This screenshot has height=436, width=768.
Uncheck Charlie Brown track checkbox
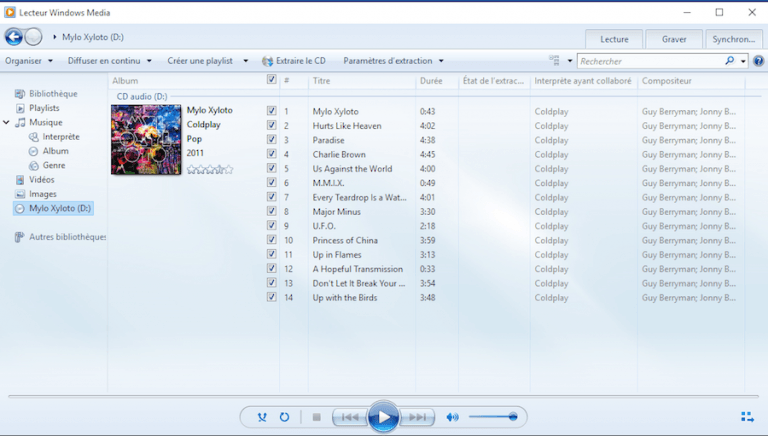[271, 153]
